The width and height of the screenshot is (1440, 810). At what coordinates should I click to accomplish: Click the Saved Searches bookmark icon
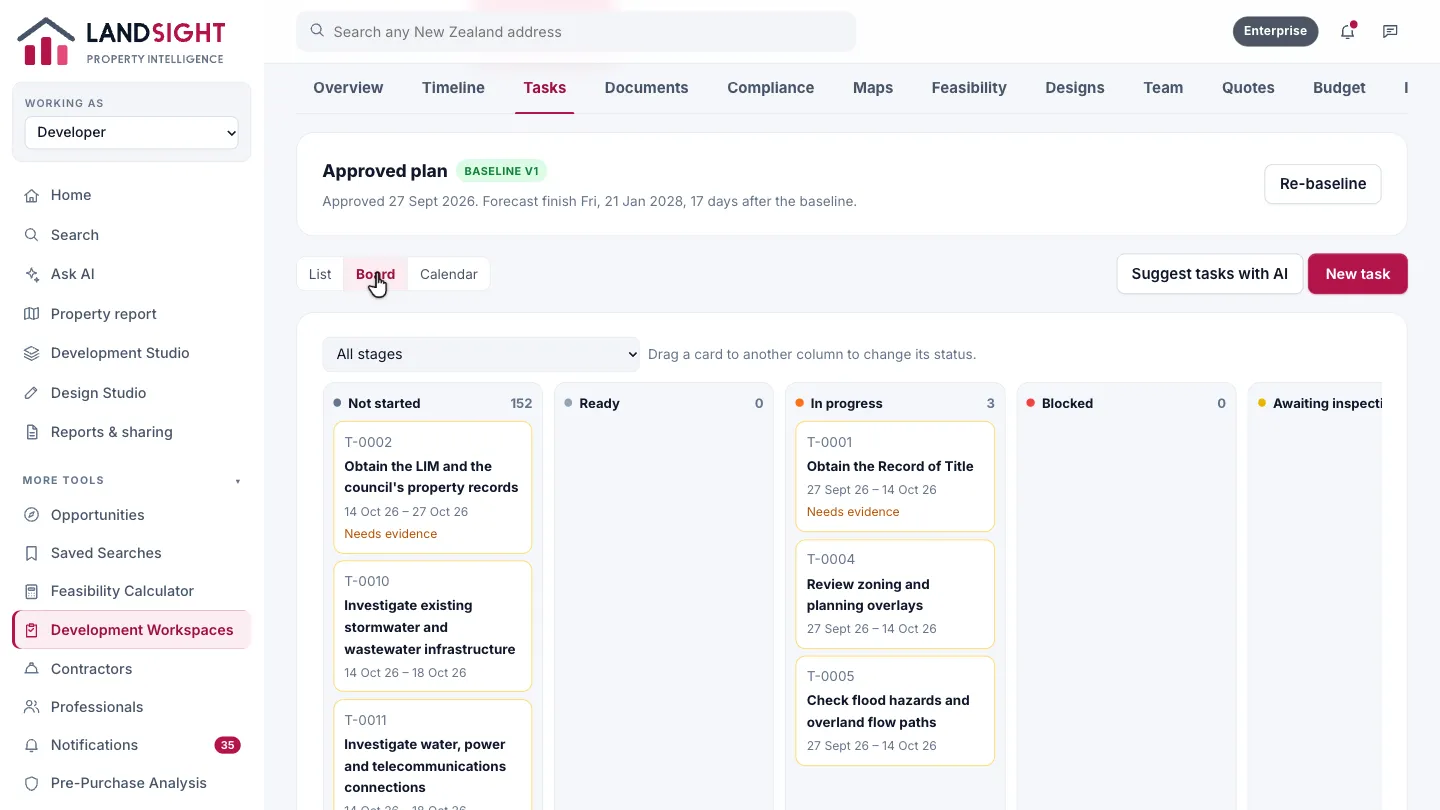(x=32, y=553)
